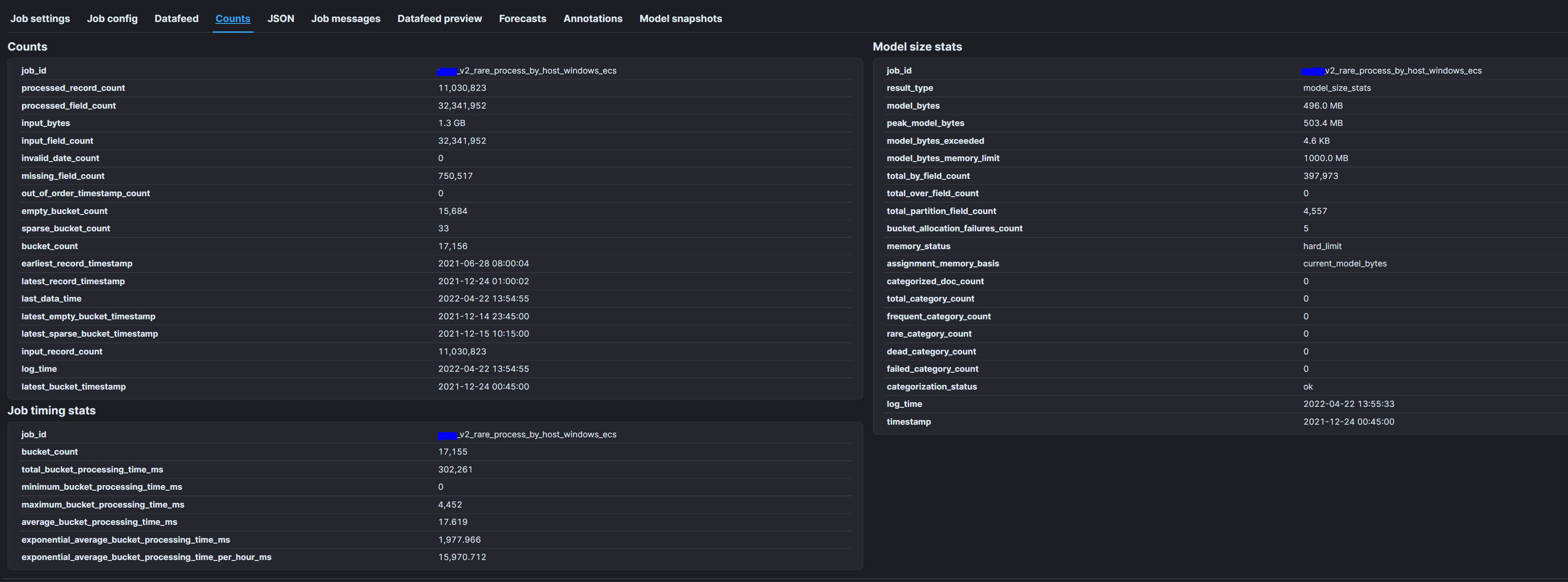This screenshot has width=1568, height=582.
Task: Click the missing_field_count row label
Action: pyautogui.click(x=63, y=176)
